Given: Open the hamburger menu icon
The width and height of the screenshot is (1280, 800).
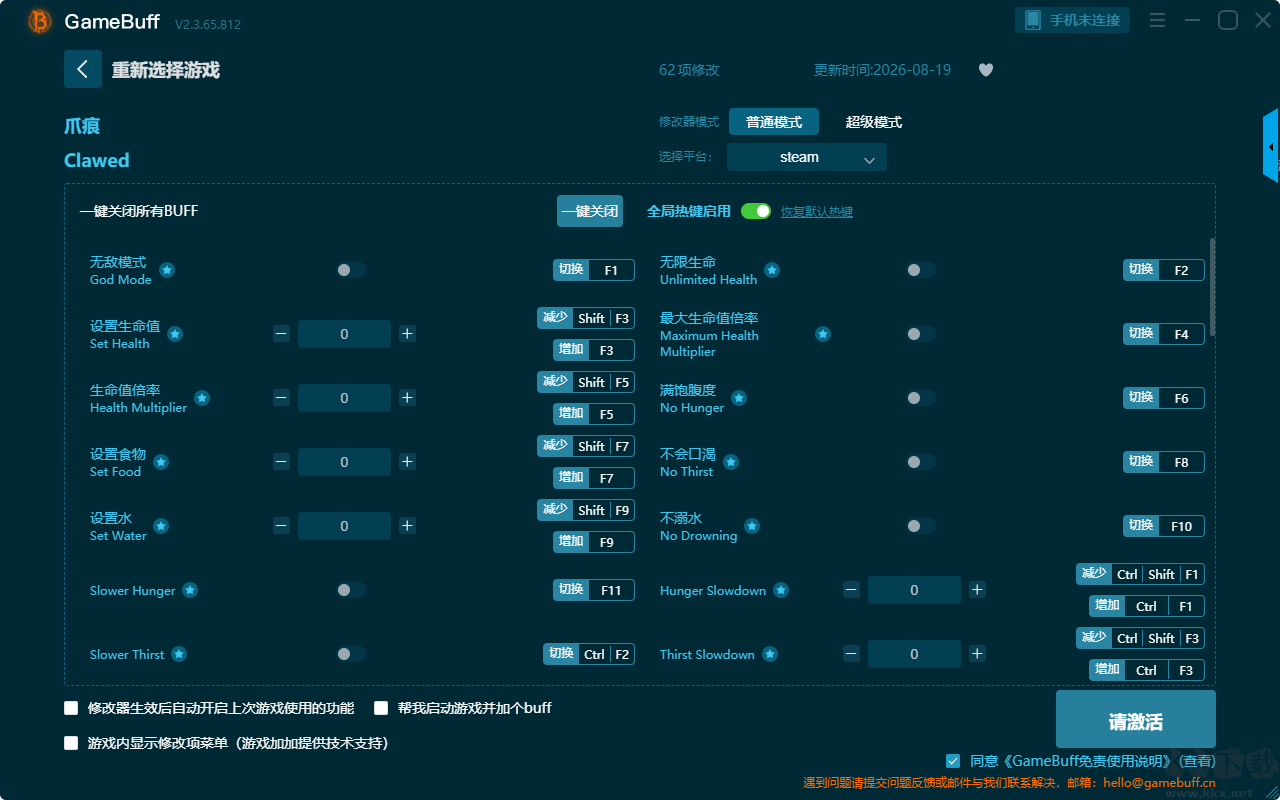Looking at the screenshot, I should coord(1157,20).
